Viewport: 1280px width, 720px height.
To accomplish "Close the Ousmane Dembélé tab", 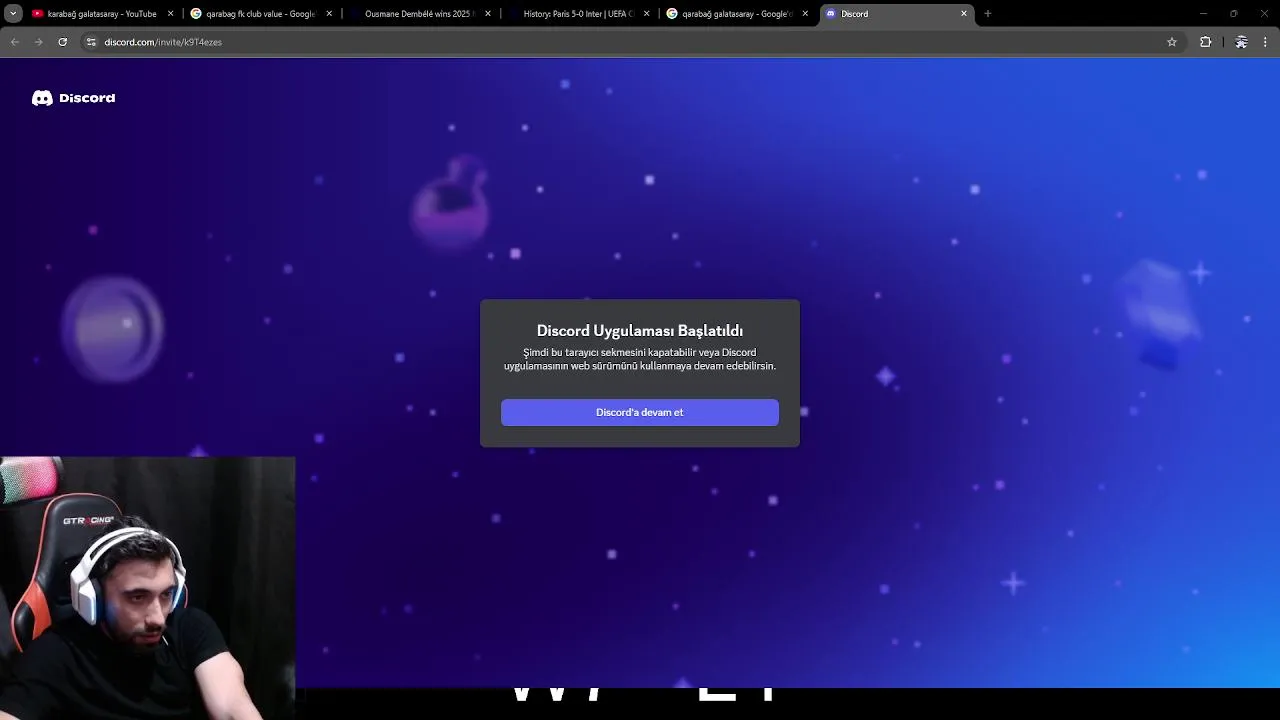I will click(488, 14).
